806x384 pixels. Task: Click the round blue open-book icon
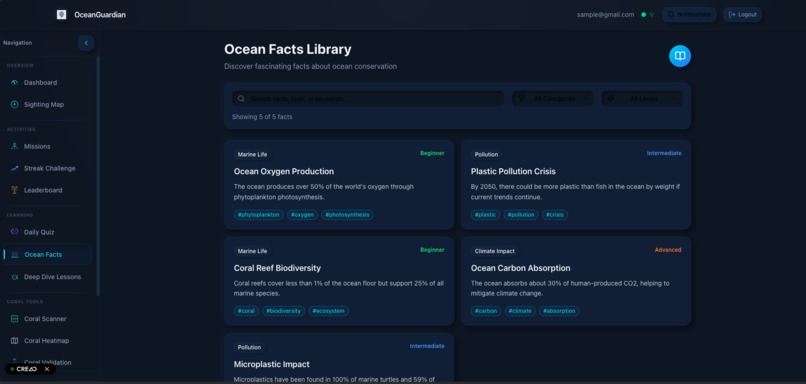coord(680,56)
